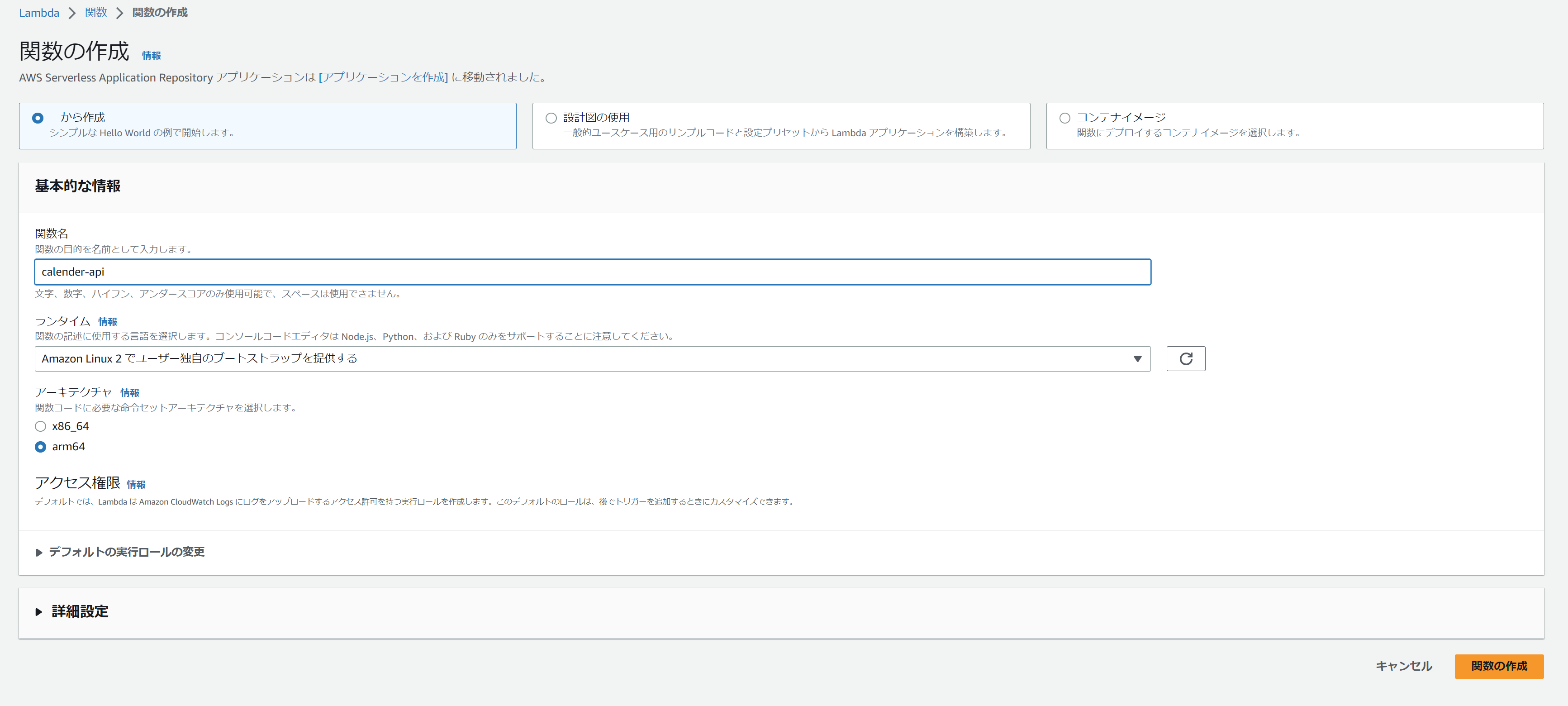Go to Lambda breadcrumb link
Screen dimensions: 1568x706
click(39, 13)
